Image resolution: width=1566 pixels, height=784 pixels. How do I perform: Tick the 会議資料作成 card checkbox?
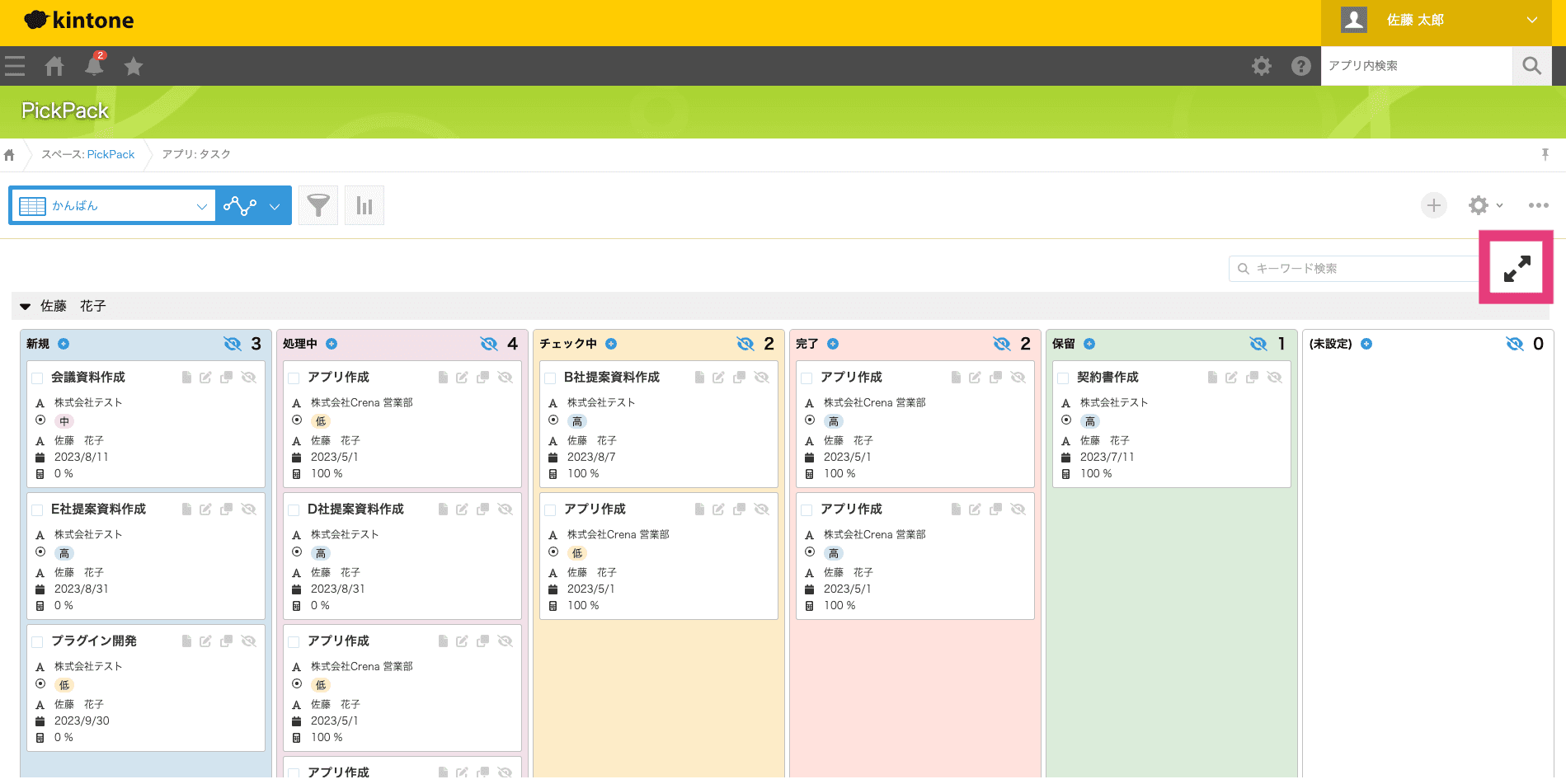pos(37,378)
